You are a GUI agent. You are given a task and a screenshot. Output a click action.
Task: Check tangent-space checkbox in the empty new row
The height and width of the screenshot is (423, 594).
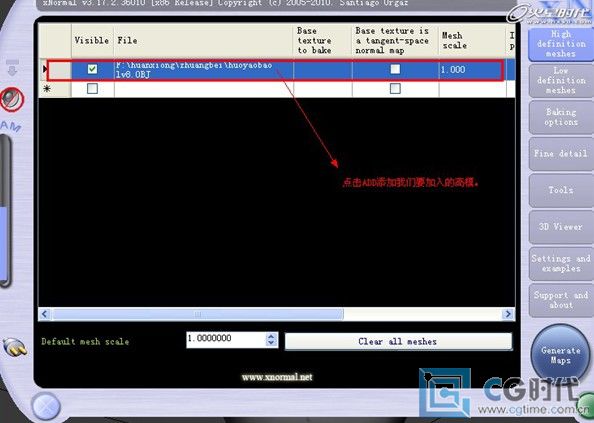[x=395, y=88]
